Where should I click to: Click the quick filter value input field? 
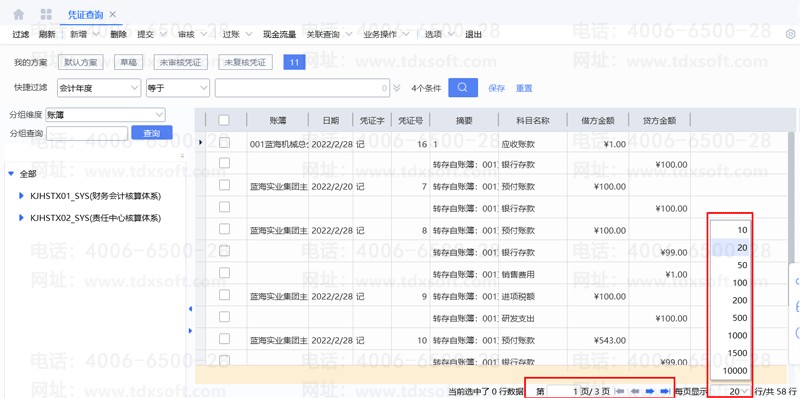tap(303, 88)
